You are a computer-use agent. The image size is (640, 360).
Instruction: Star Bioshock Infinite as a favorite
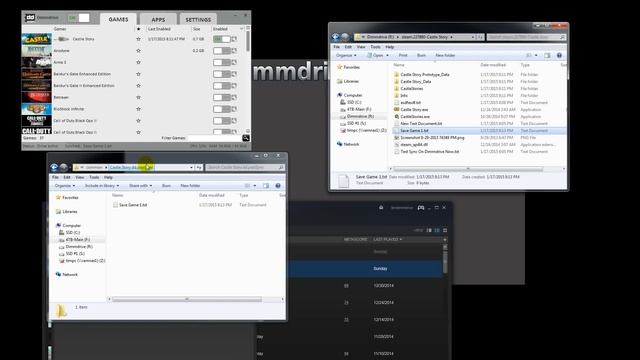[138, 109]
